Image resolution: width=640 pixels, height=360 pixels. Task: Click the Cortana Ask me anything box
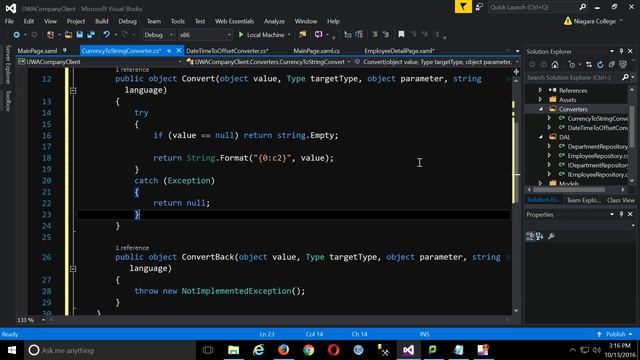pos(110,350)
